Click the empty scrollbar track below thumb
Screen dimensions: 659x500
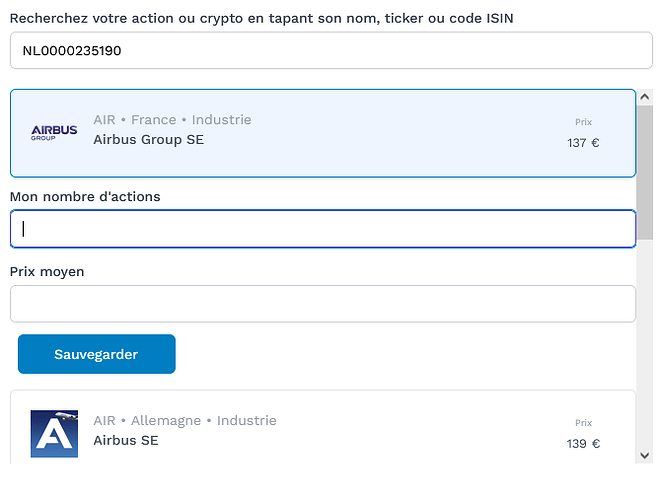click(x=646, y=350)
